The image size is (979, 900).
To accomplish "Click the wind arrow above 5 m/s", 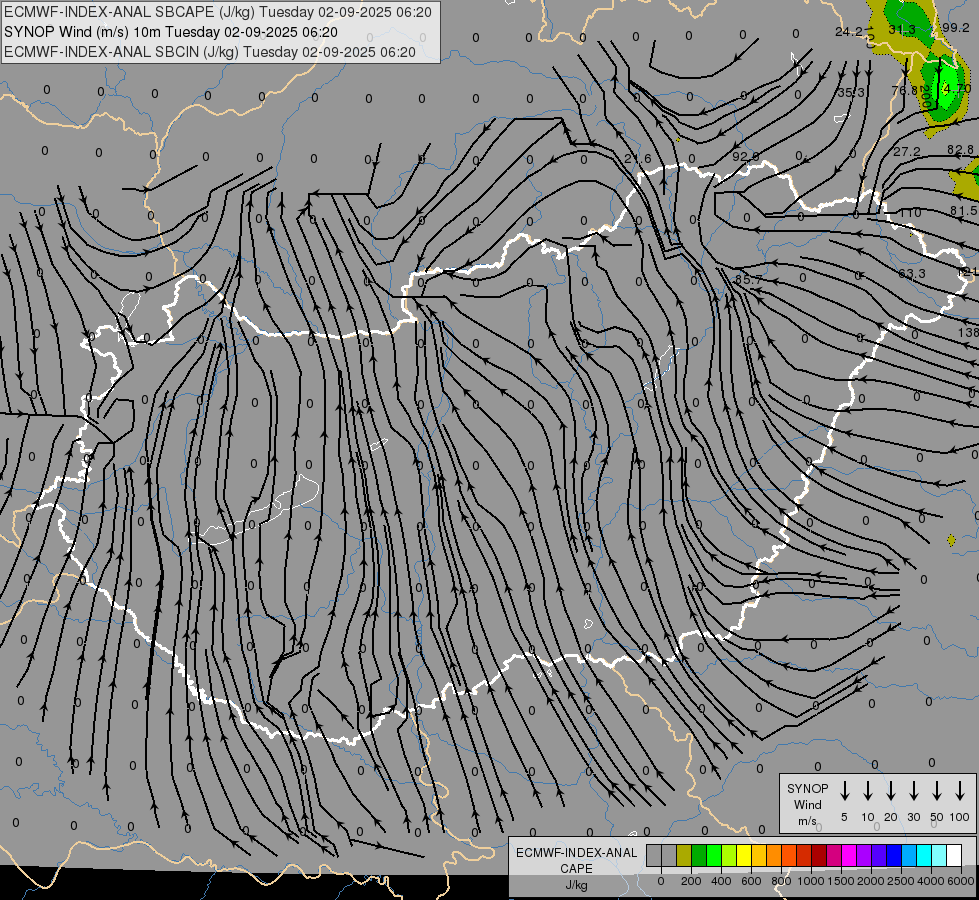I will click(x=844, y=791).
